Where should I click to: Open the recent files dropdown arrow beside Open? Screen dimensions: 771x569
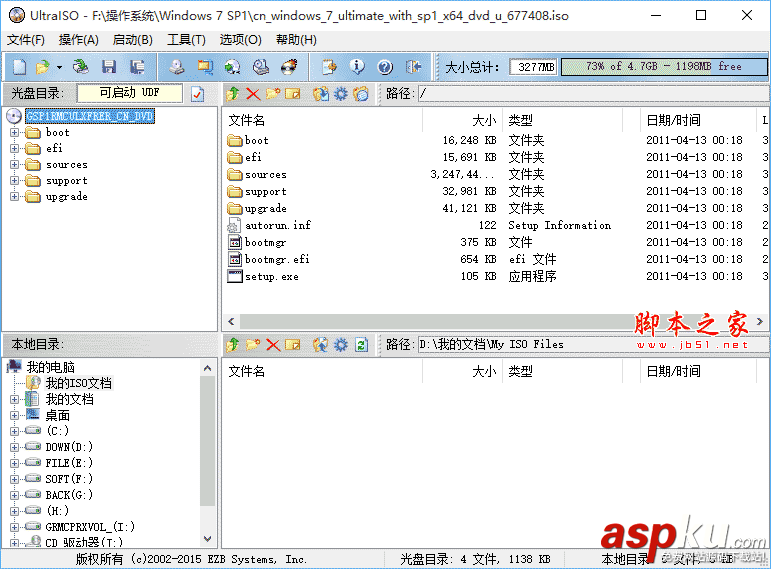[x=59, y=67]
